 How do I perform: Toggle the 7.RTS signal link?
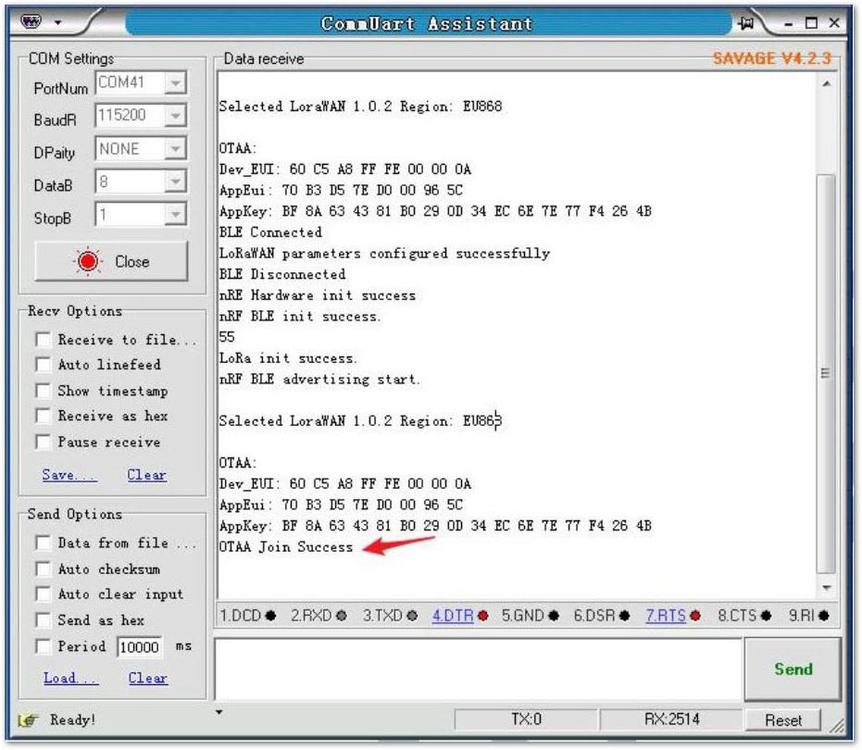pyautogui.click(x=666, y=615)
